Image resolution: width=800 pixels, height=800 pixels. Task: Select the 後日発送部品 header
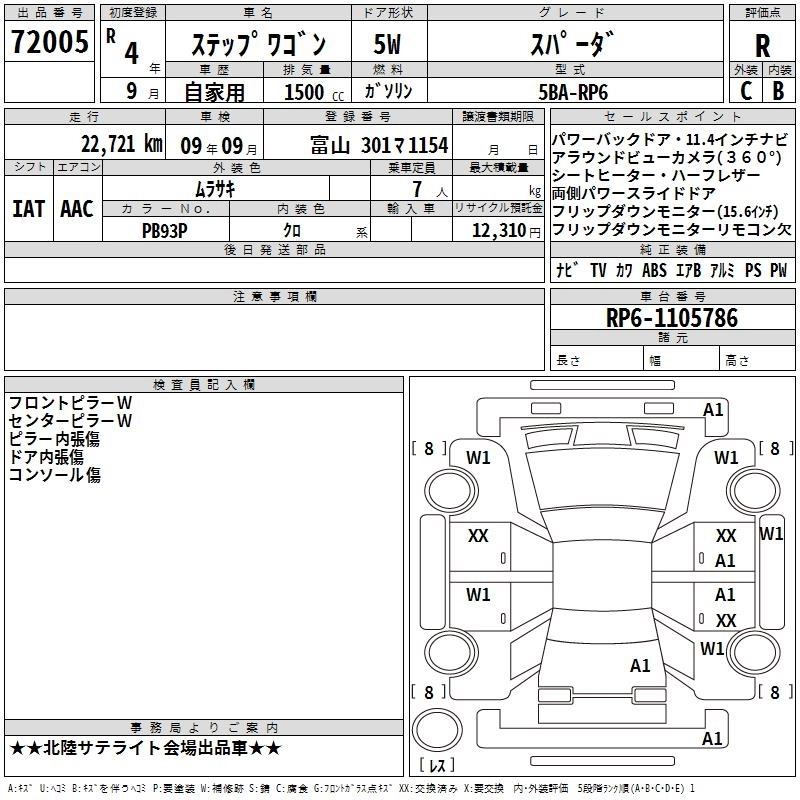274,249
